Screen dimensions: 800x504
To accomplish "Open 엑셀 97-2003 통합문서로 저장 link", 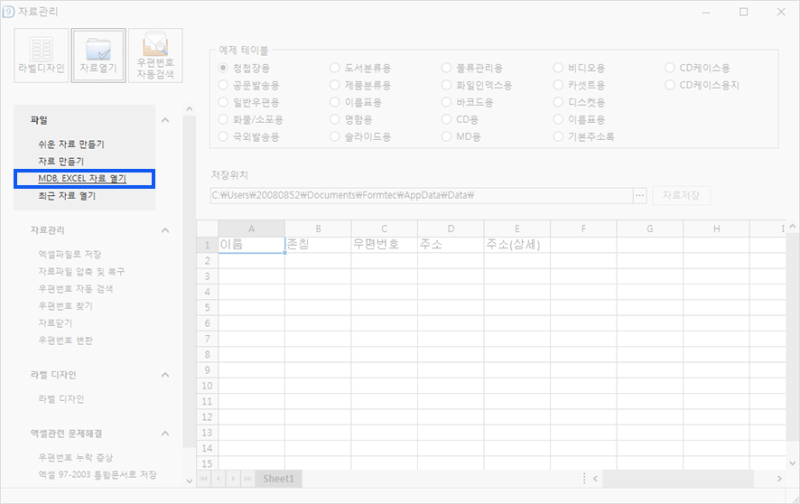I will [x=97, y=474].
